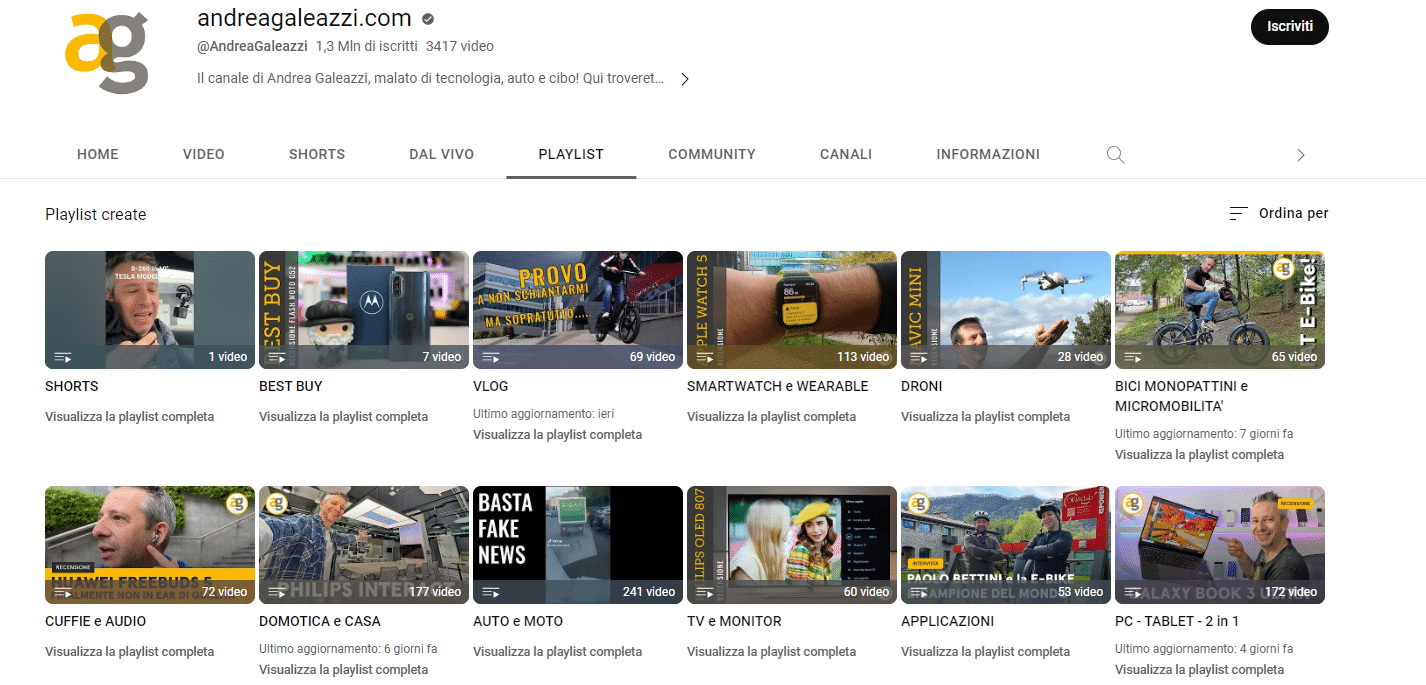1426x685 pixels.
Task: View full playlist link under BICI MONOPATTINI
Action: (x=1199, y=455)
